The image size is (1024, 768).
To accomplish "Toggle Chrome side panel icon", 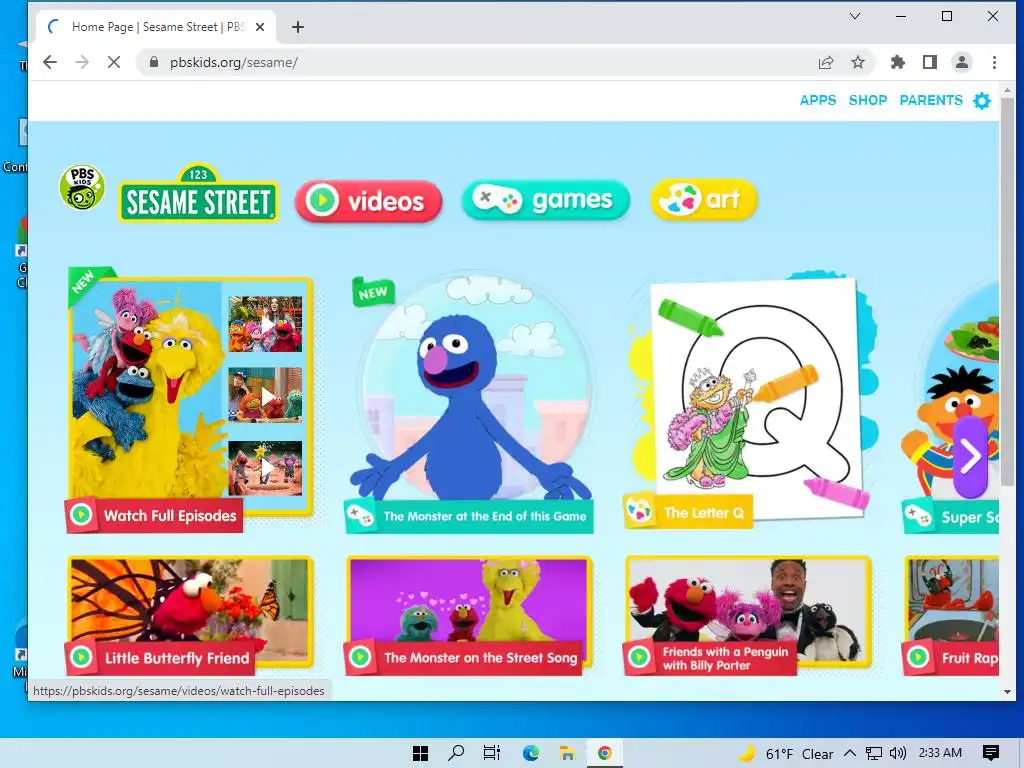I will click(929, 62).
